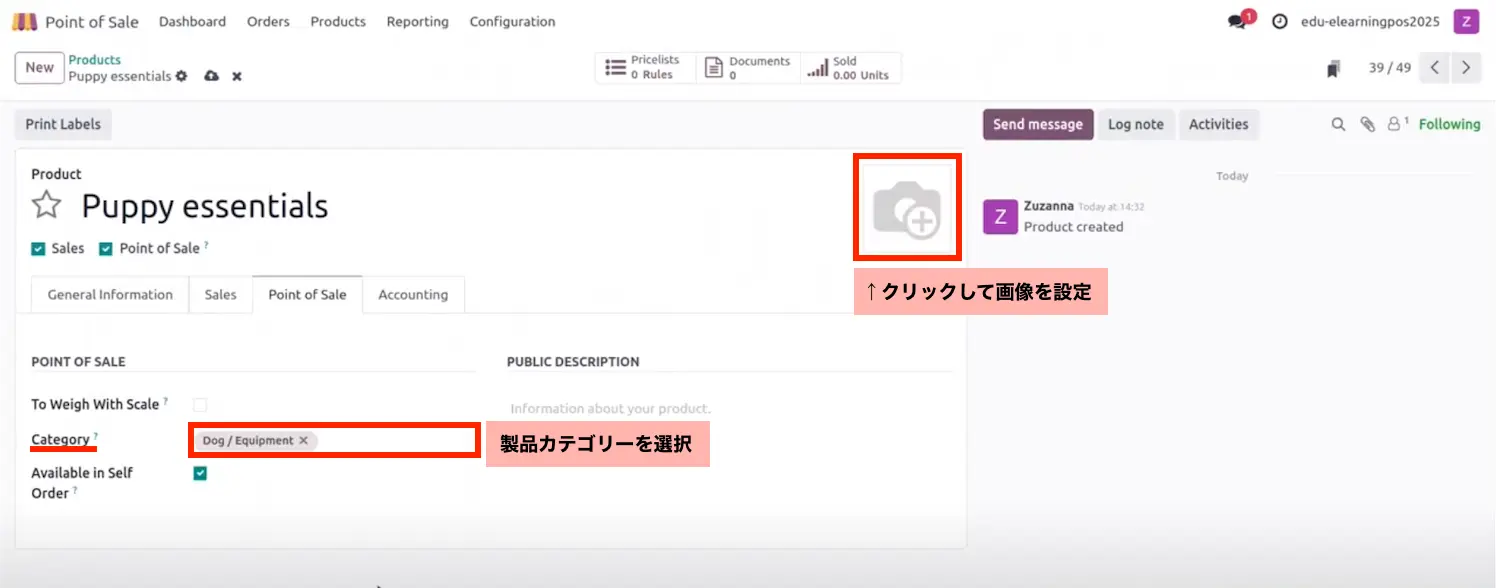
Task: Open the chat messages icon in top bar
Action: click(1237, 22)
